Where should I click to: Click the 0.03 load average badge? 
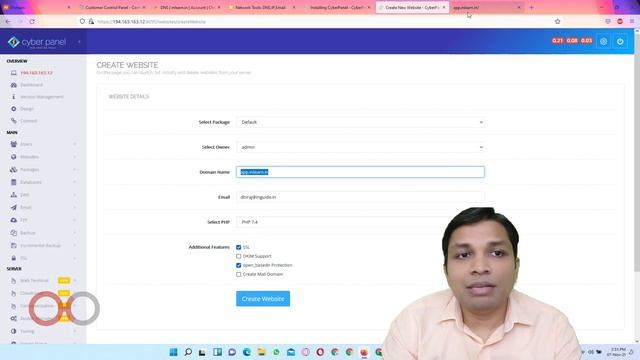point(587,40)
